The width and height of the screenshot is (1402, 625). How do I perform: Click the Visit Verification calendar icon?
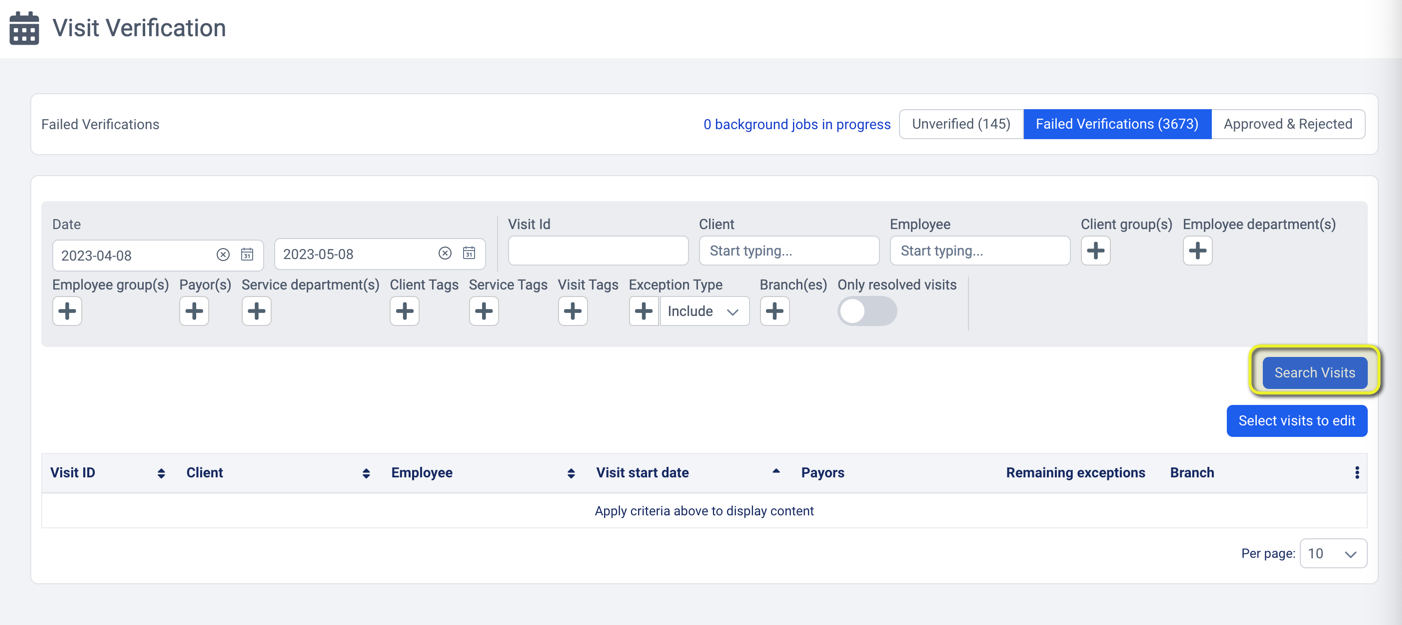pyautogui.click(x=24, y=28)
